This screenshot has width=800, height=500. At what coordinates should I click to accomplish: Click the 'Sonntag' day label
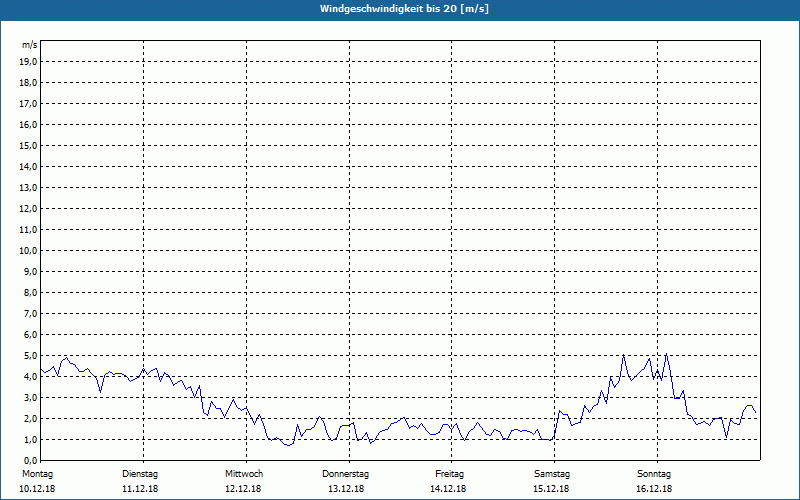point(654,474)
